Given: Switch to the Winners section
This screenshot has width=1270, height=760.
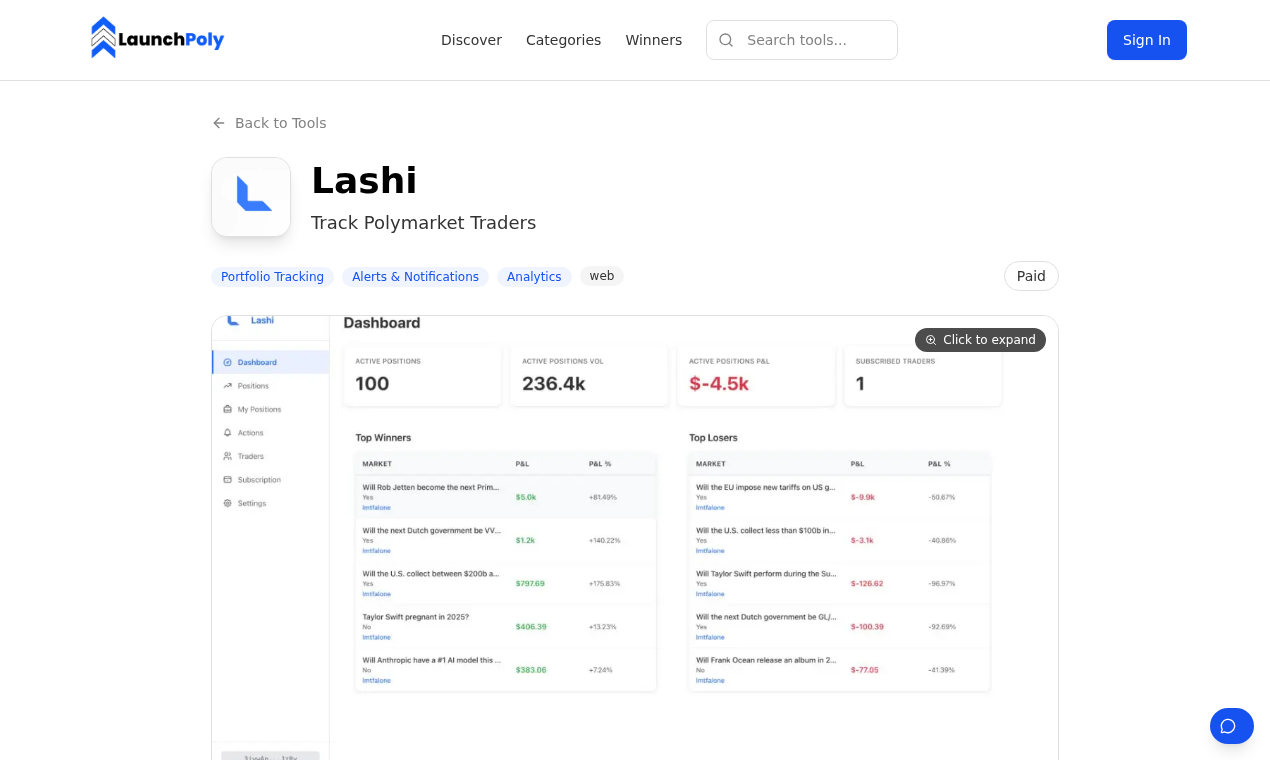Looking at the screenshot, I should pyautogui.click(x=654, y=40).
